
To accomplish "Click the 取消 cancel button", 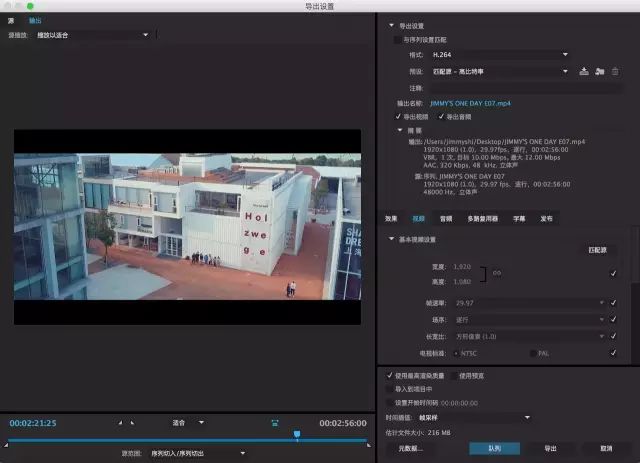I will click(x=606, y=448).
